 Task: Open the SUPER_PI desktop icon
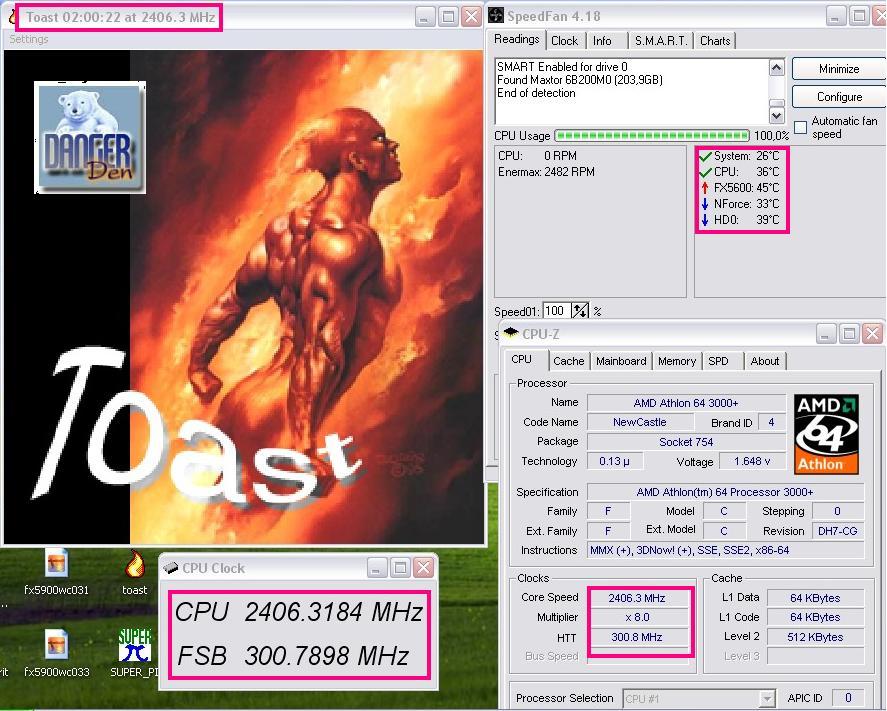point(135,654)
